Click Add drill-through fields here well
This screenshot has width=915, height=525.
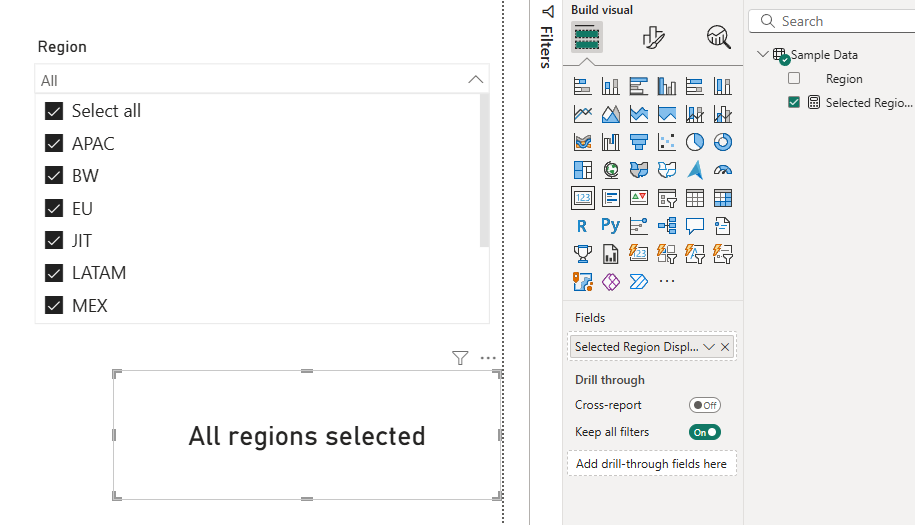point(651,464)
